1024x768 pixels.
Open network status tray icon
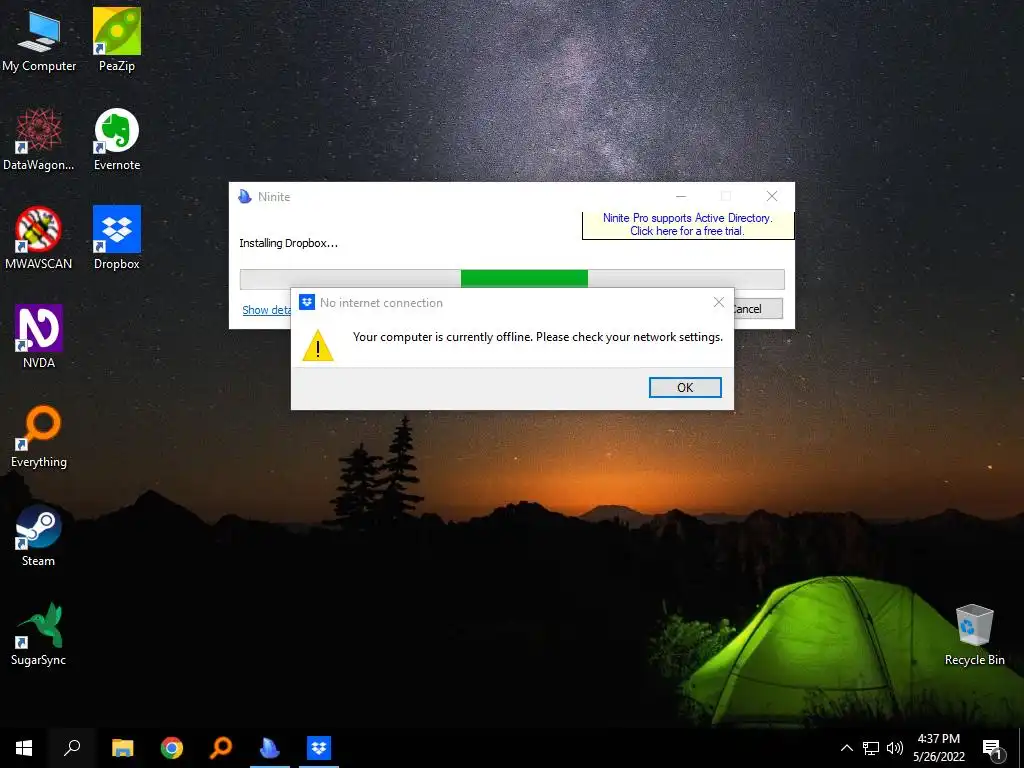pos(871,748)
